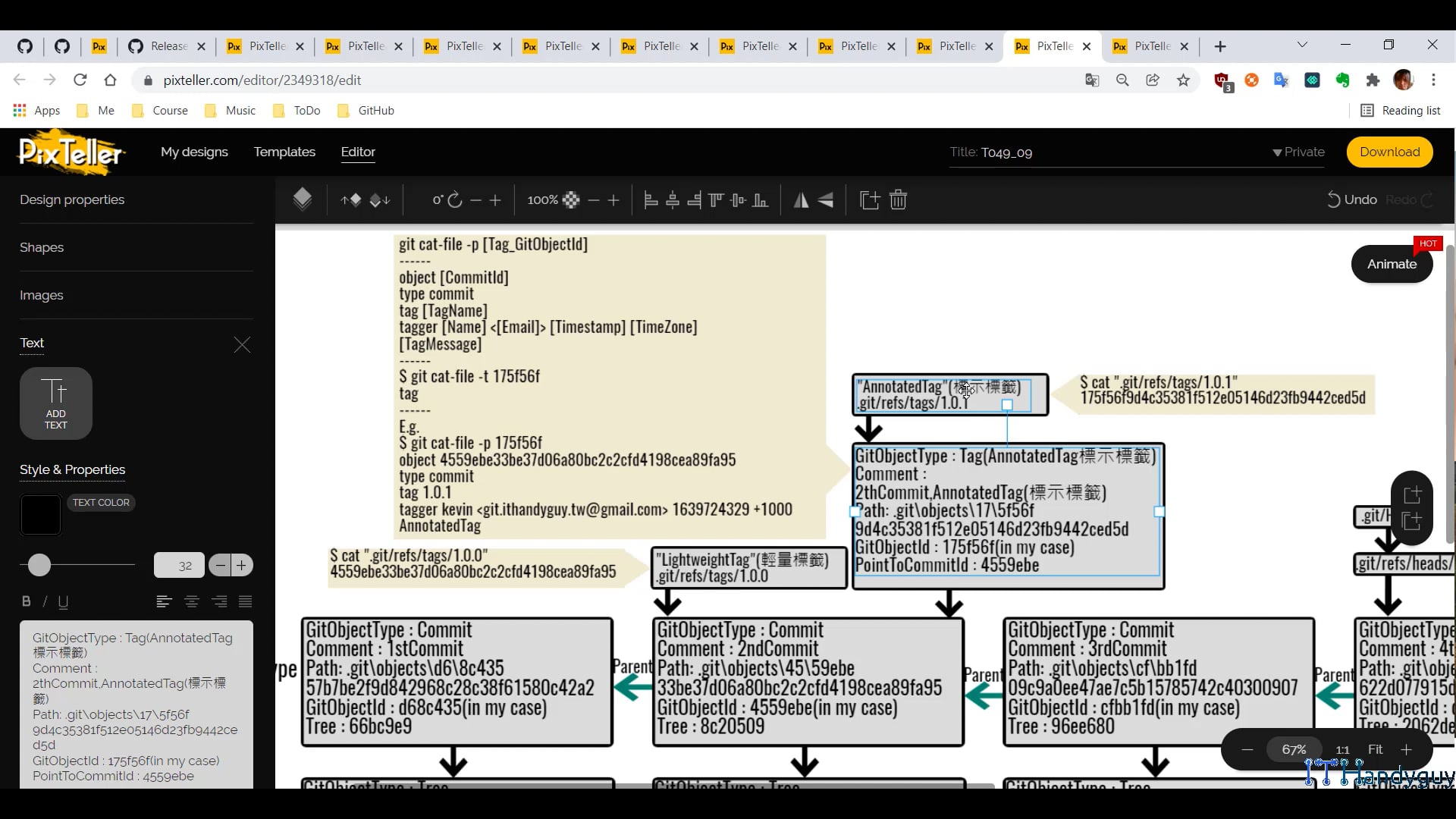The image size is (1456, 819).
Task: Toggle bold text formatting
Action: (x=26, y=601)
